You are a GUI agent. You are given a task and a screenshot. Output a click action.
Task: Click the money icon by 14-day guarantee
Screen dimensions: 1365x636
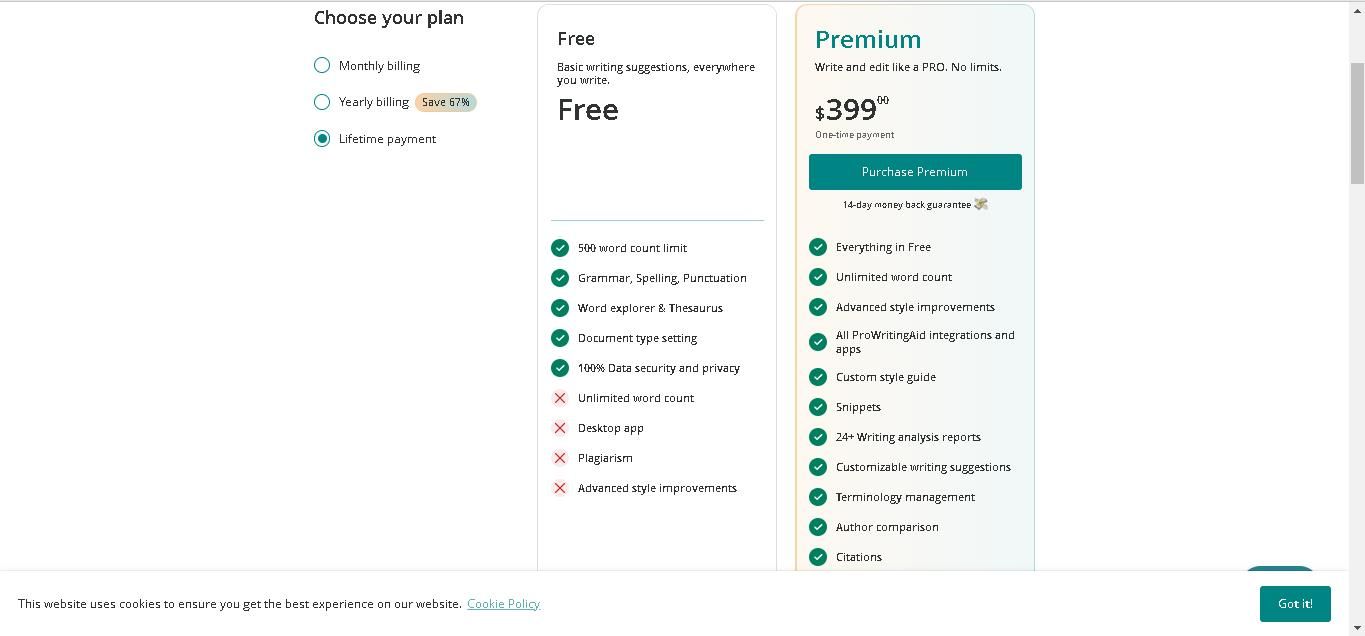[x=981, y=204]
